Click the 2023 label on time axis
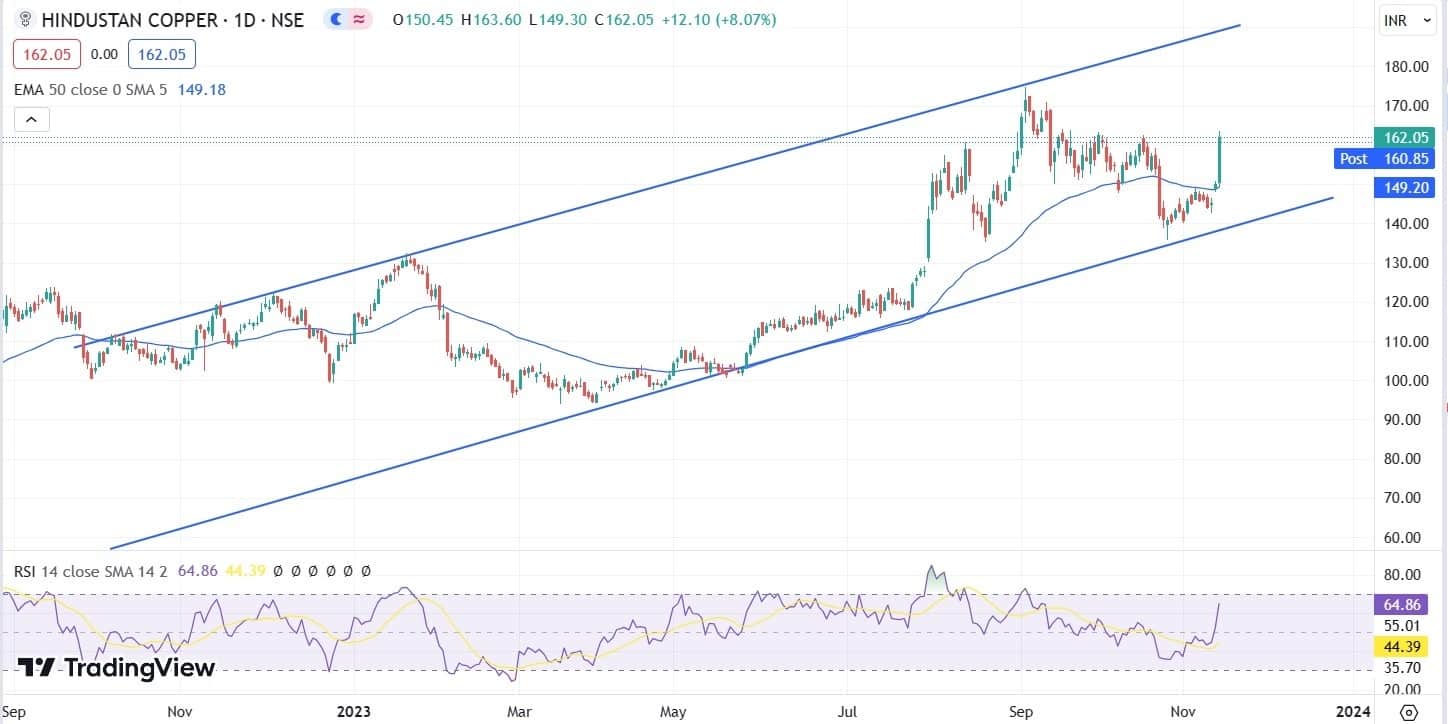Image resolution: width=1448 pixels, height=724 pixels. tap(354, 712)
